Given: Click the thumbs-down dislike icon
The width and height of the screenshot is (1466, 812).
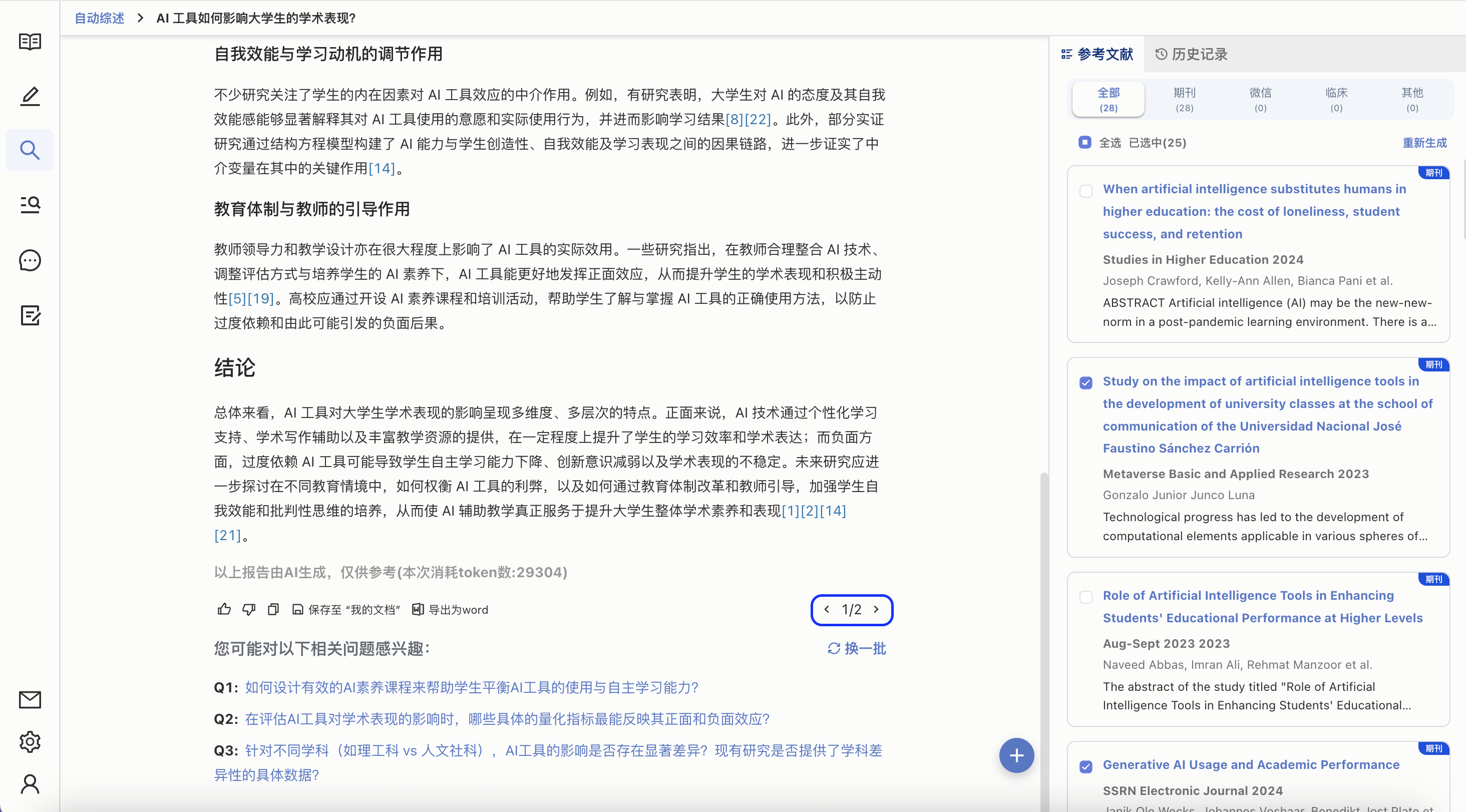Looking at the screenshot, I should tap(249, 609).
